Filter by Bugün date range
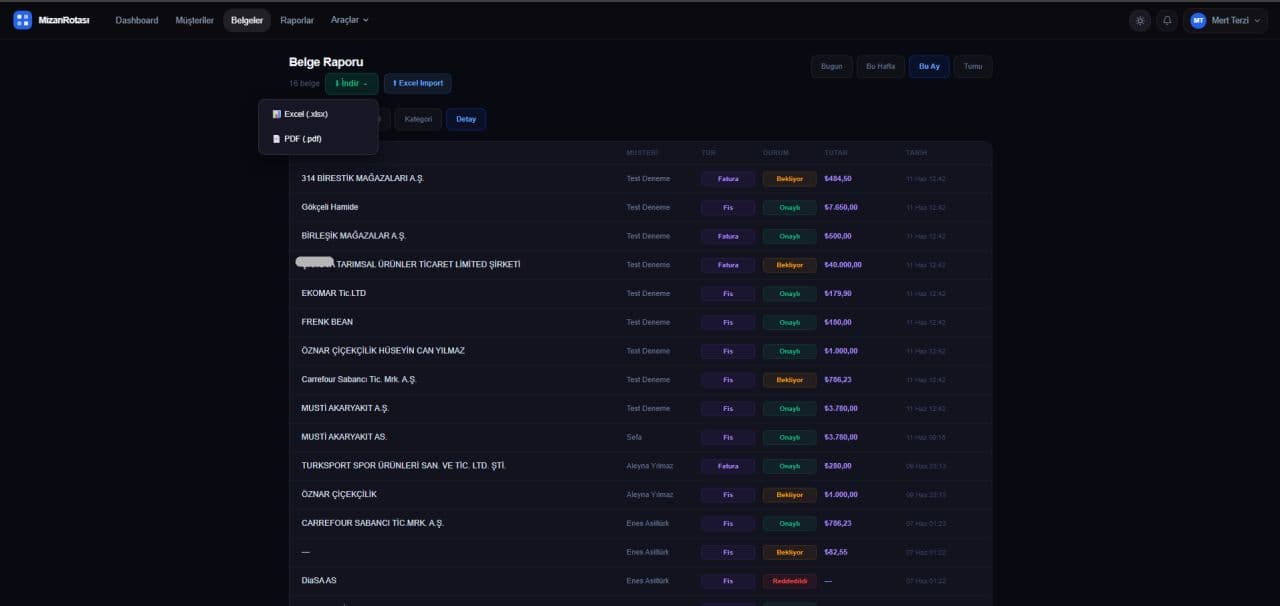This screenshot has height=606, width=1280. pyautogui.click(x=832, y=67)
